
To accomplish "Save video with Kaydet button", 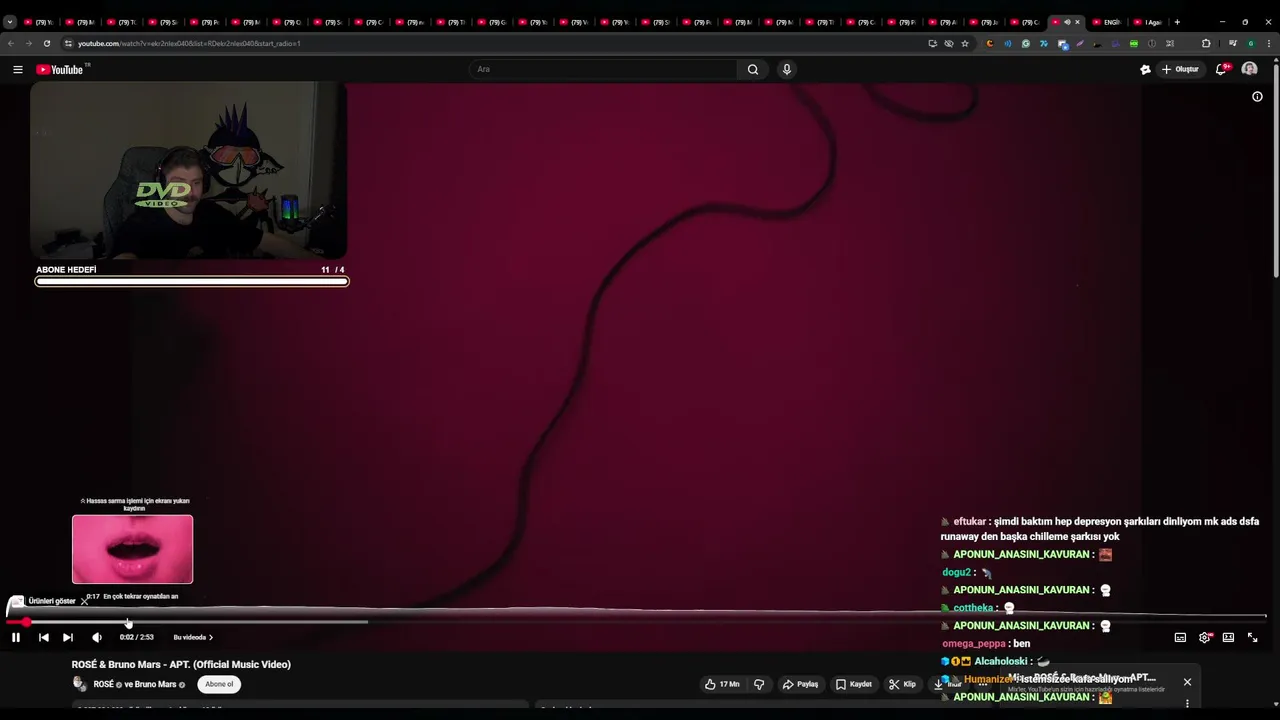I will [854, 684].
